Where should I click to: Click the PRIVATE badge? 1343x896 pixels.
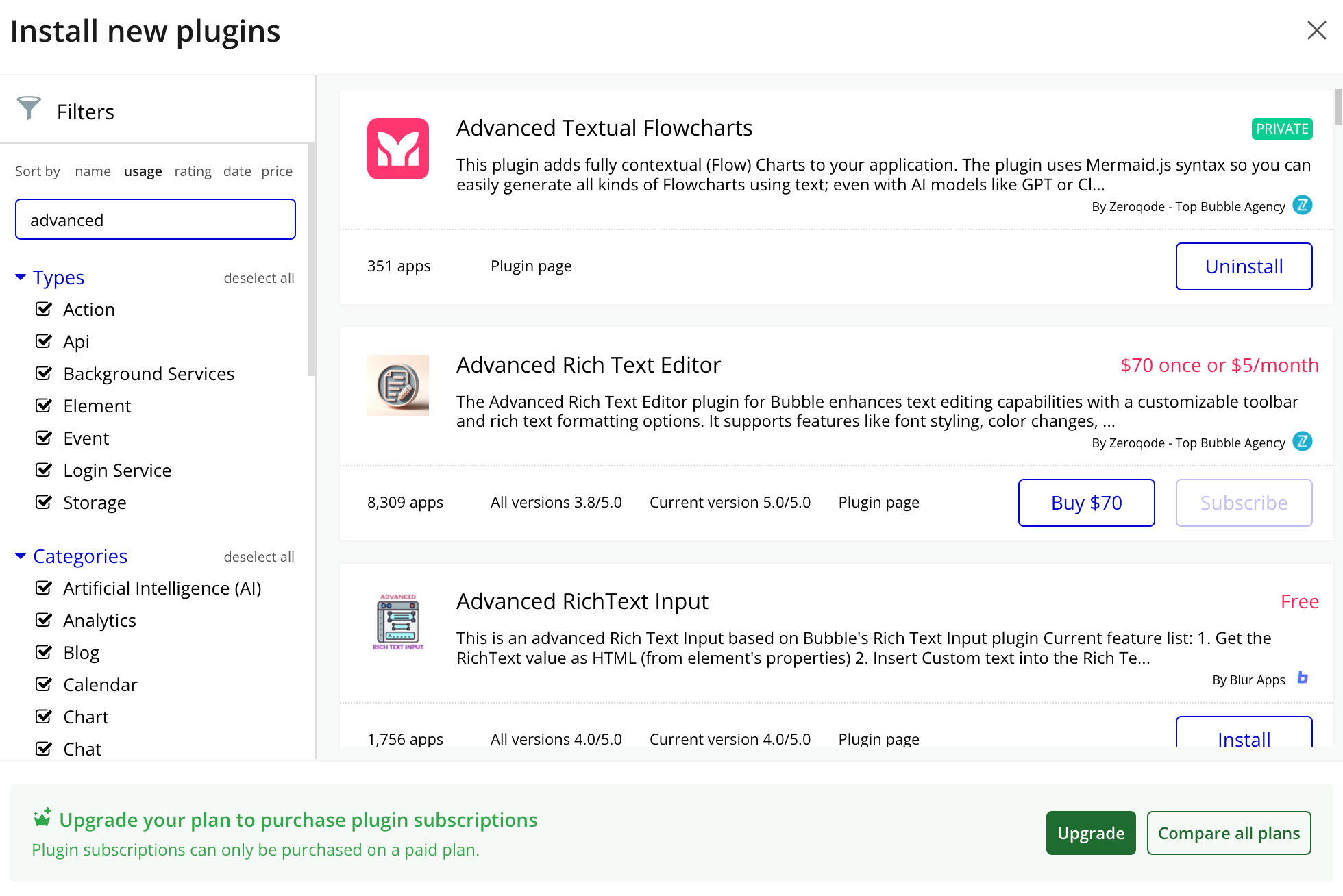coord(1282,129)
